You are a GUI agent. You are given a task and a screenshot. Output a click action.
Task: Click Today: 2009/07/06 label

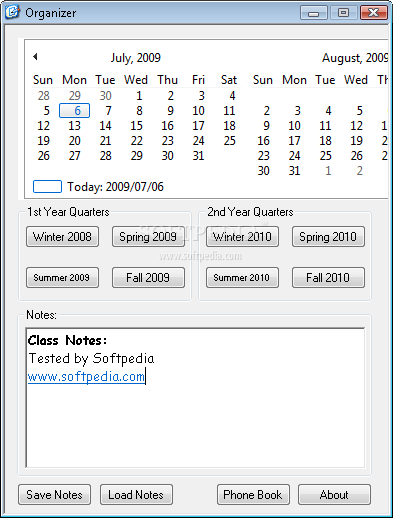pyautogui.click(x=115, y=187)
